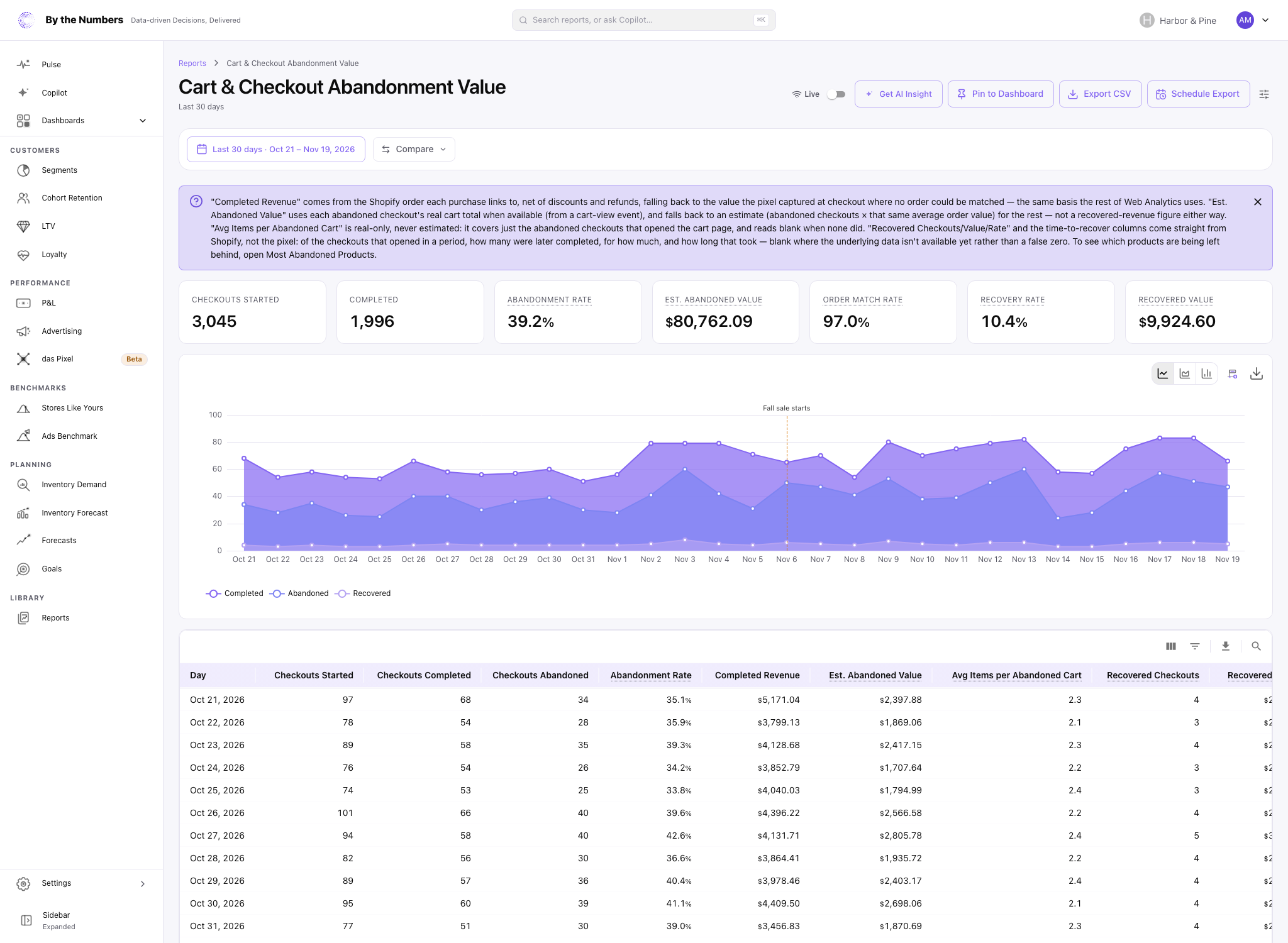1288x943 pixels.
Task: Open Segments in Customers section
Action: click(81, 170)
